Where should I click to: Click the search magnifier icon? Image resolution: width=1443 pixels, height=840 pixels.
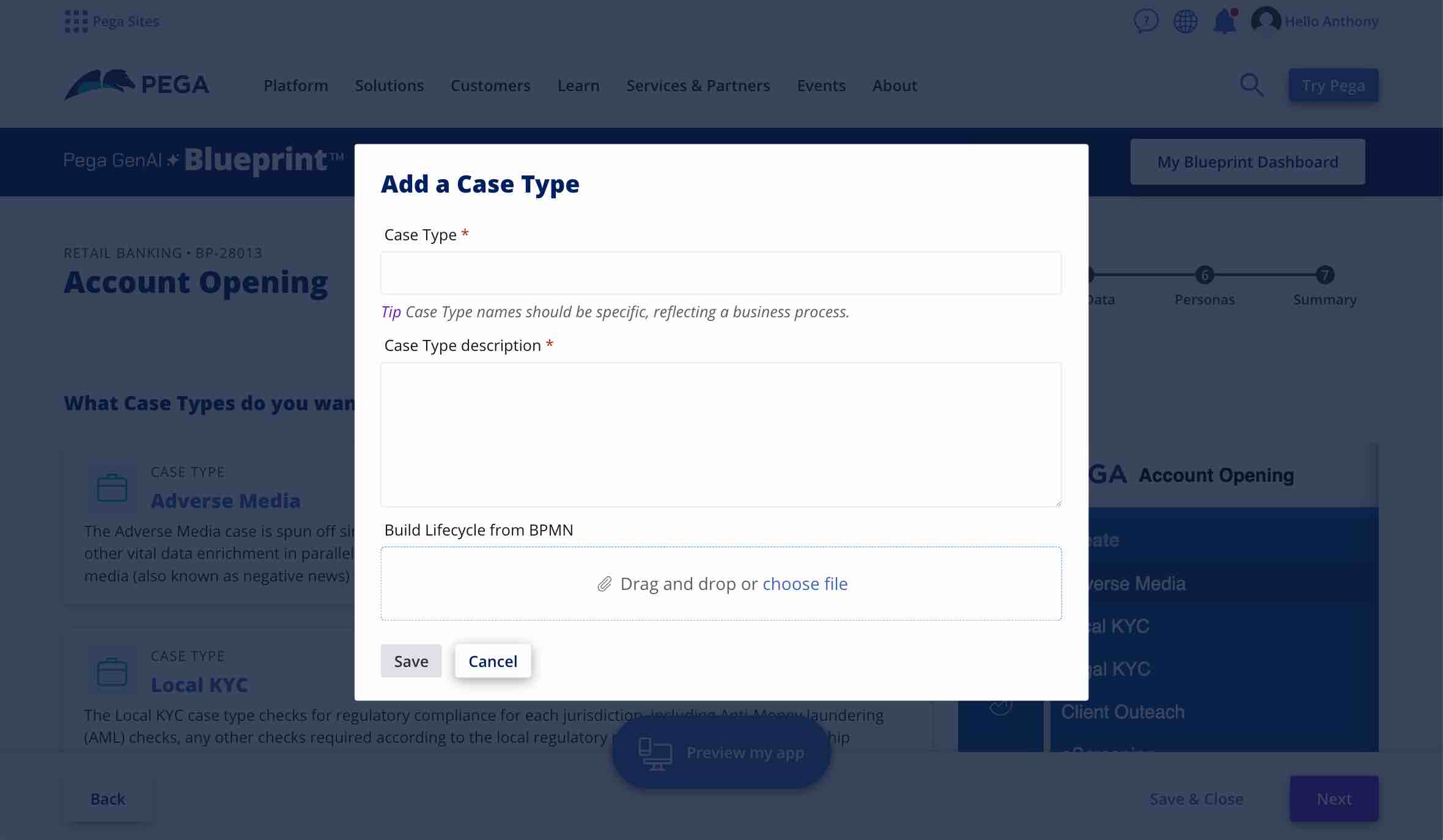pyautogui.click(x=1252, y=84)
